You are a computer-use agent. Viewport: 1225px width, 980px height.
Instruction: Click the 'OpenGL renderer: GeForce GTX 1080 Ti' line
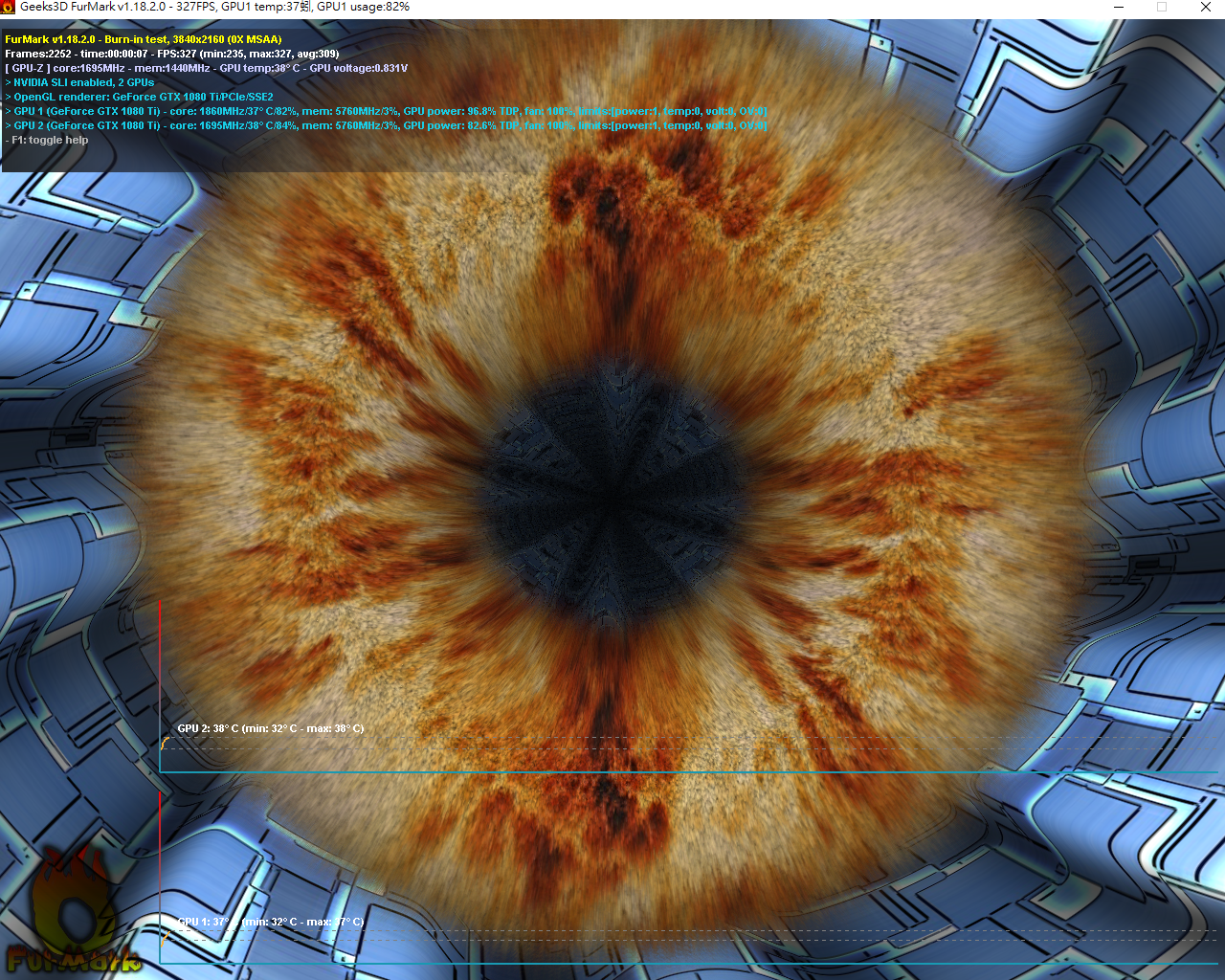coord(140,97)
